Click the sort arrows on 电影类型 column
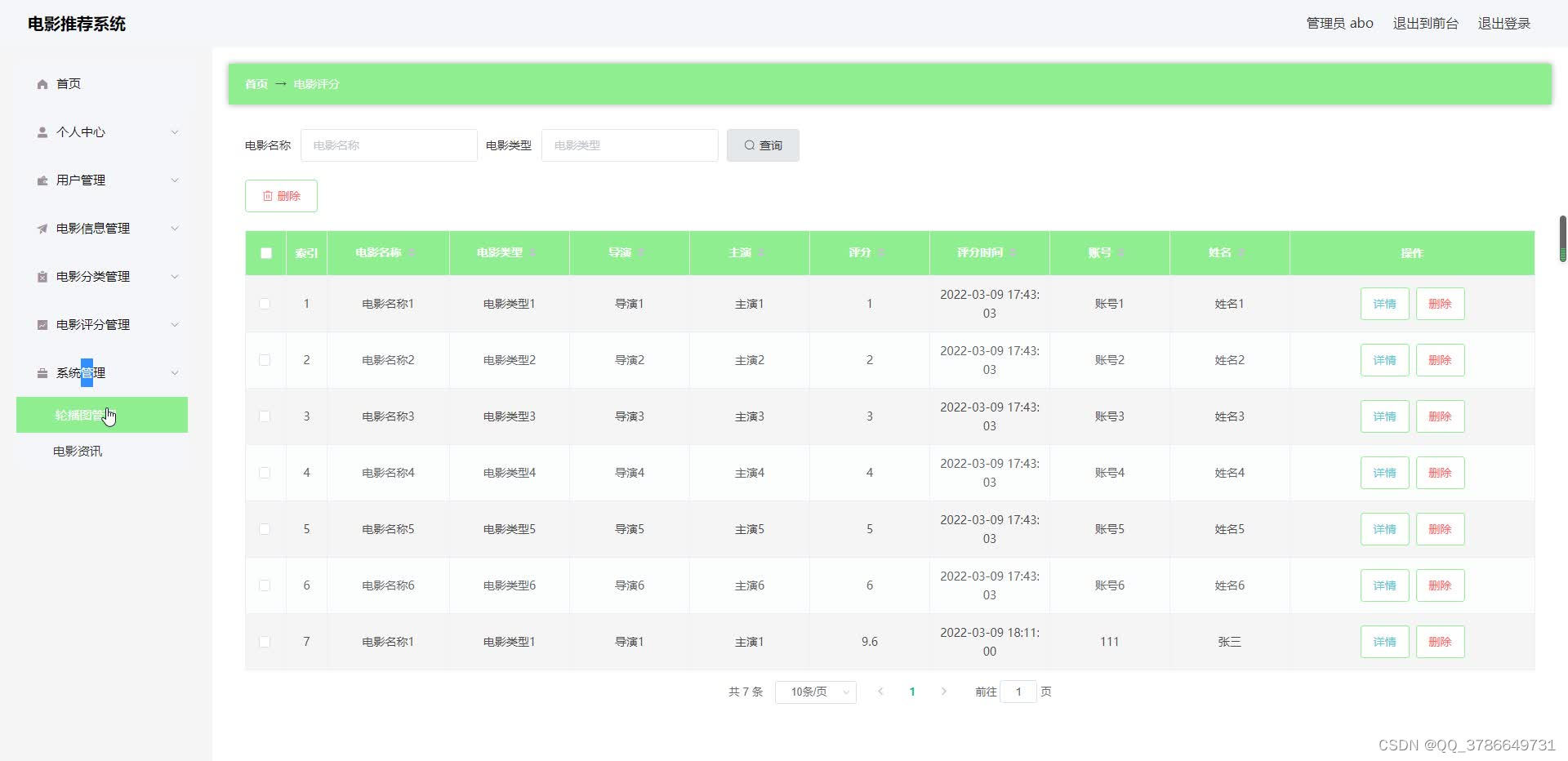This screenshot has height=761, width=1568. click(532, 253)
